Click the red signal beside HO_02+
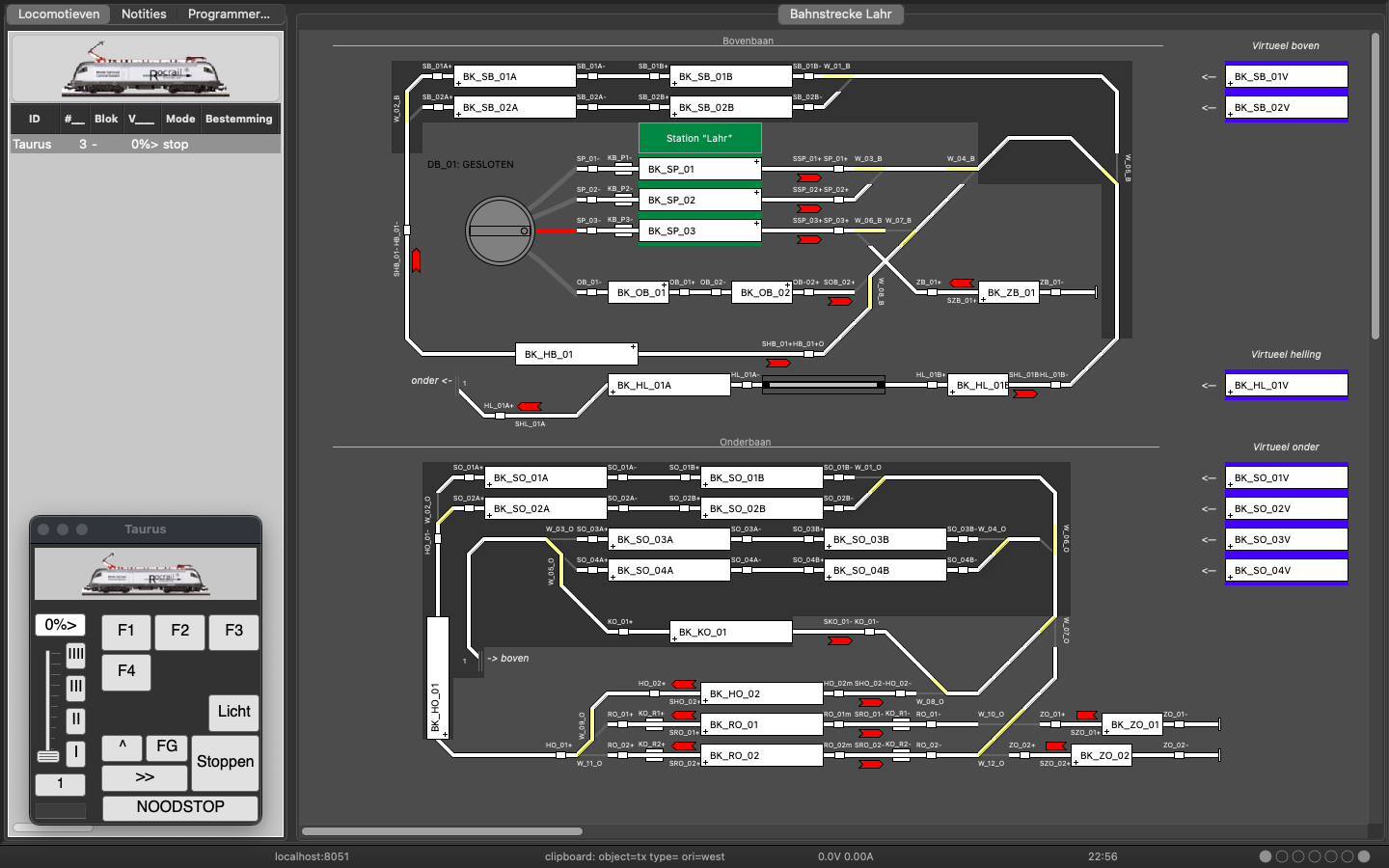 click(x=684, y=684)
